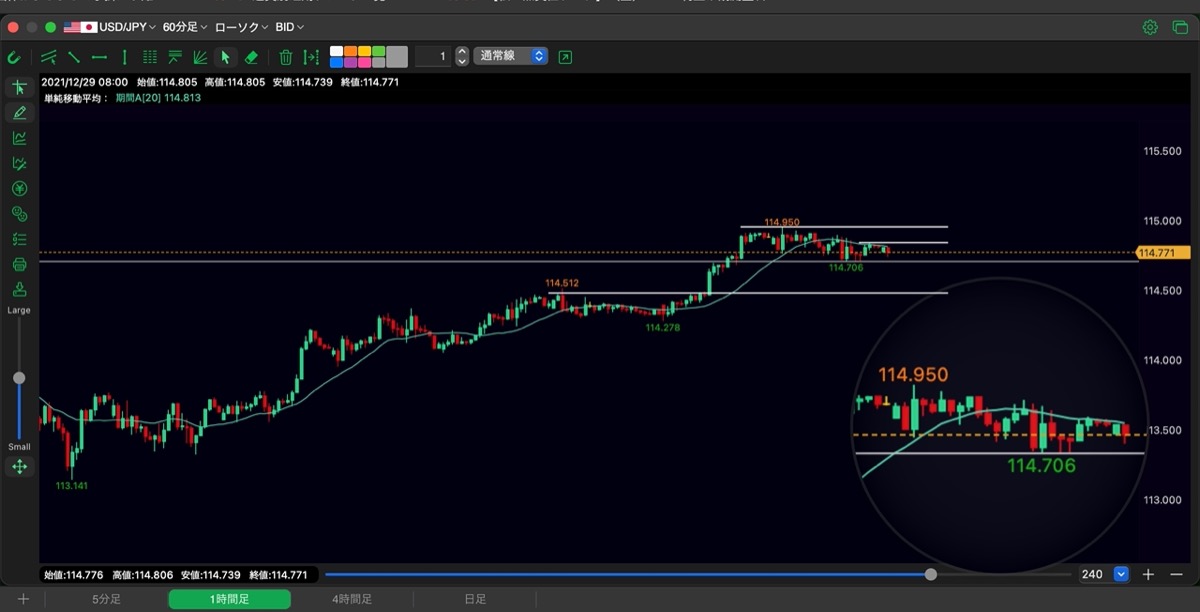Screen dimensions: 1200x612
Task: Open settings gear at top right
Action: [x=1151, y=27]
